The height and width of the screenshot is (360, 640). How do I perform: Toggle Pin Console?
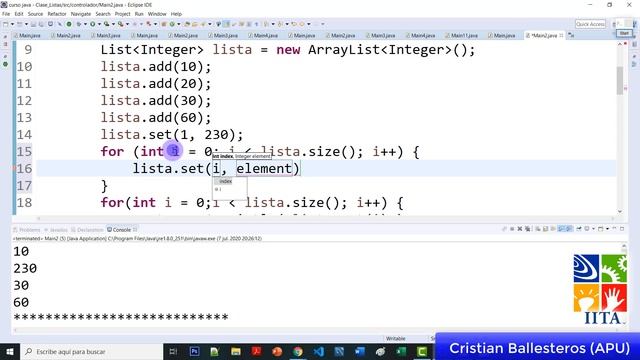[x=578, y=229]
